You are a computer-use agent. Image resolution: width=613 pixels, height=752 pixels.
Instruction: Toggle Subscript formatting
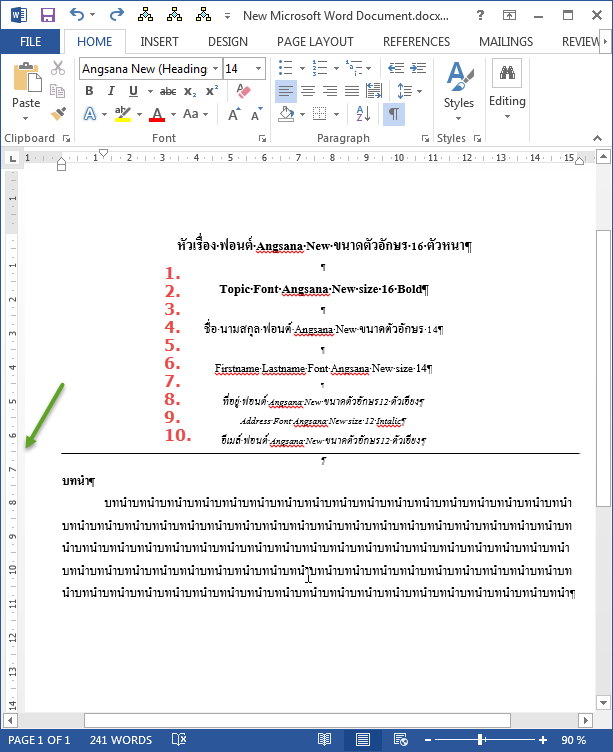point(190,91)
